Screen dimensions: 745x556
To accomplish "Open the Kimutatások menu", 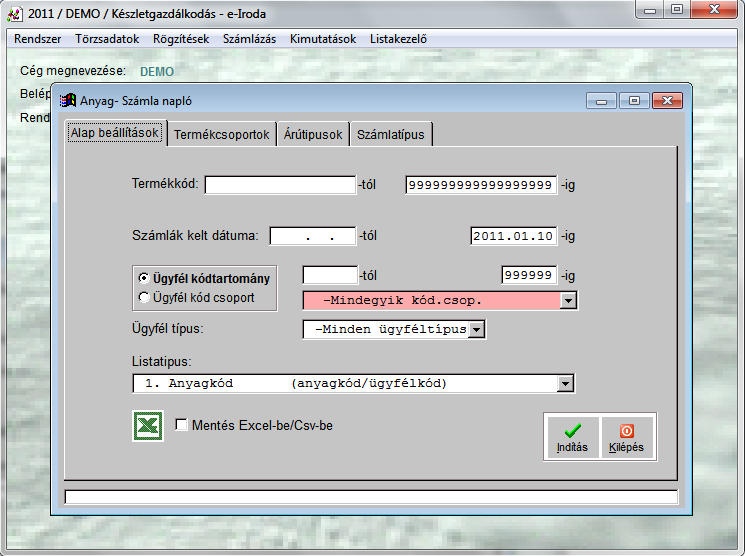I will (x=323, y=39).
